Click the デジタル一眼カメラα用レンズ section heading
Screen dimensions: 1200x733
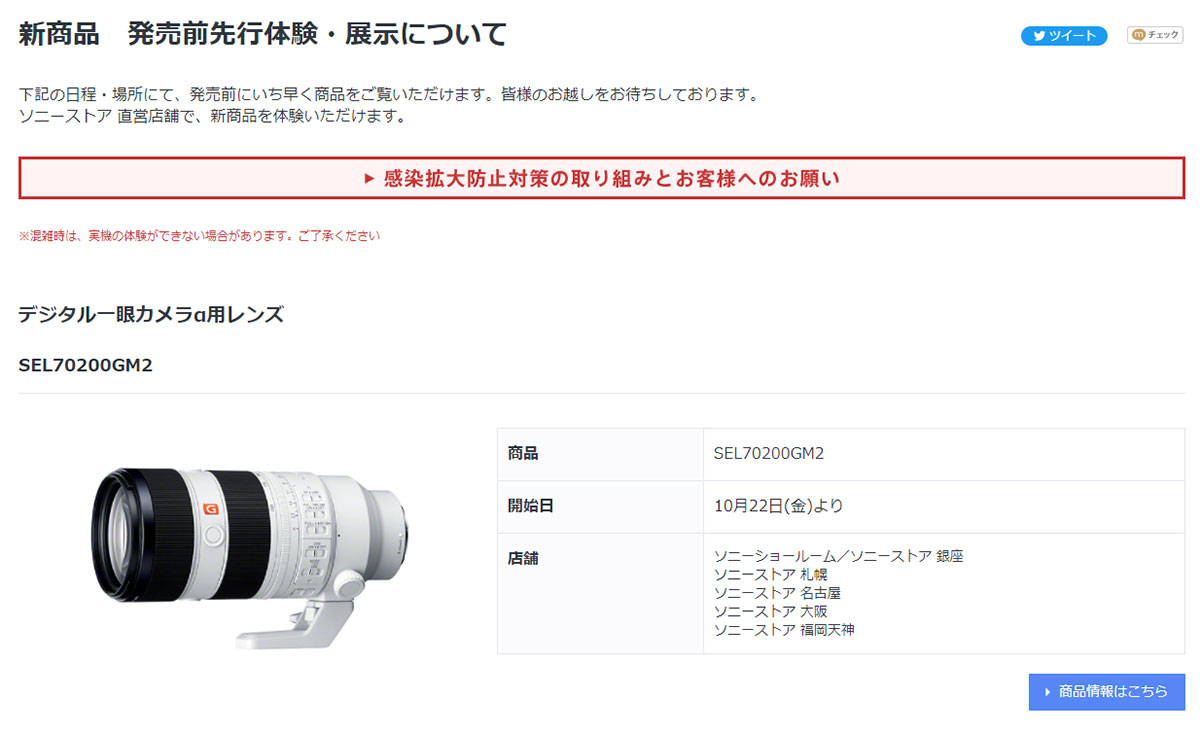click(151, 315)
